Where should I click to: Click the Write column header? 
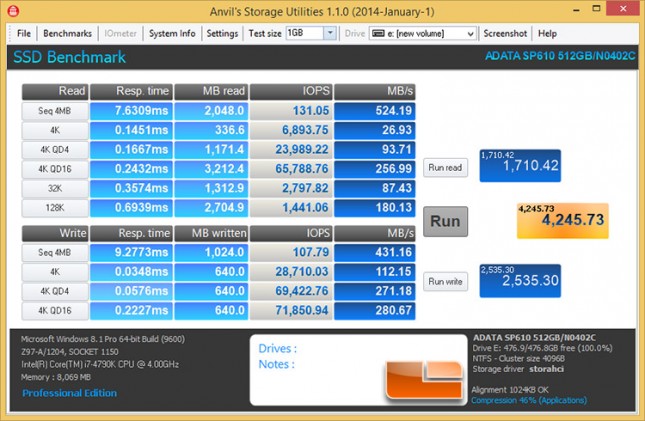(55, 233)
